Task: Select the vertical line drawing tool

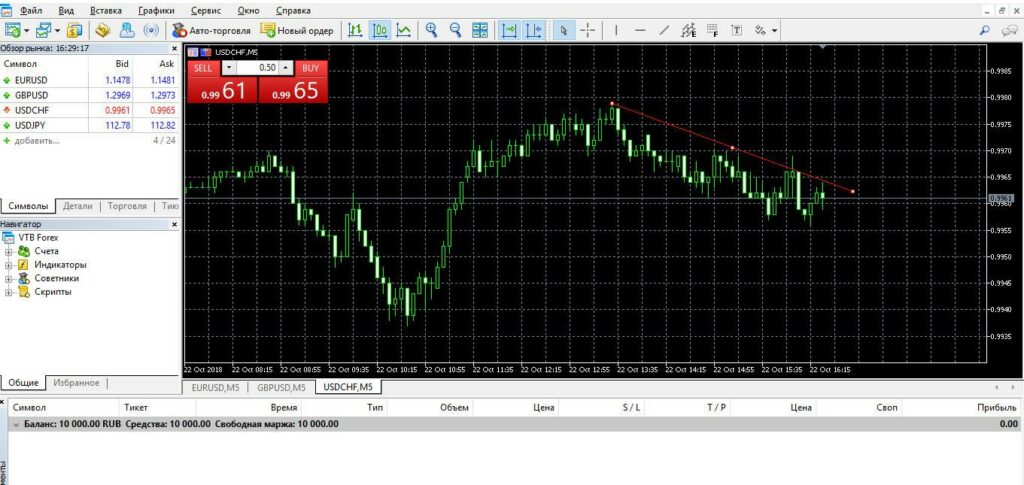Action: click(x=616, y=30)
